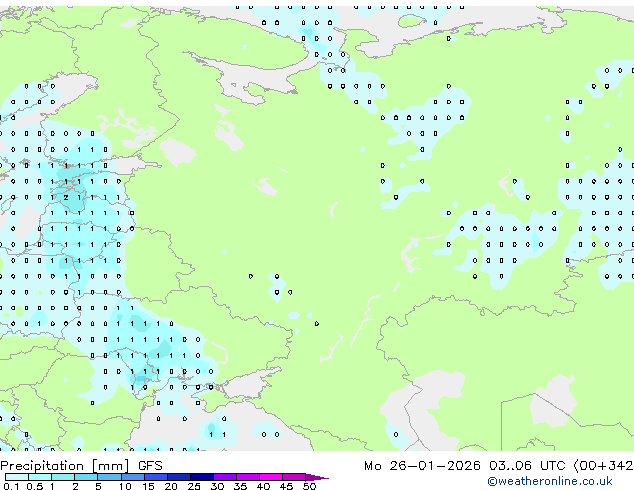Screen dimensions: 634x490
Task: Click the legend label 20
Action: pos(171,486)
